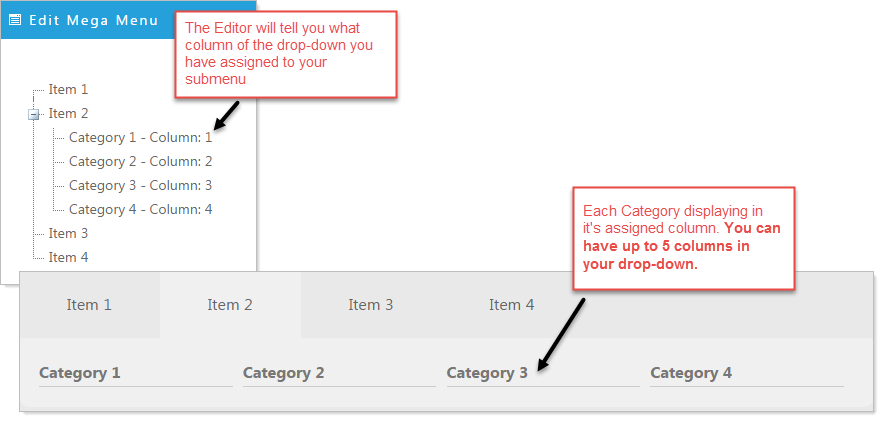Open the Item 3 menu tab

(x=371, y=305)
